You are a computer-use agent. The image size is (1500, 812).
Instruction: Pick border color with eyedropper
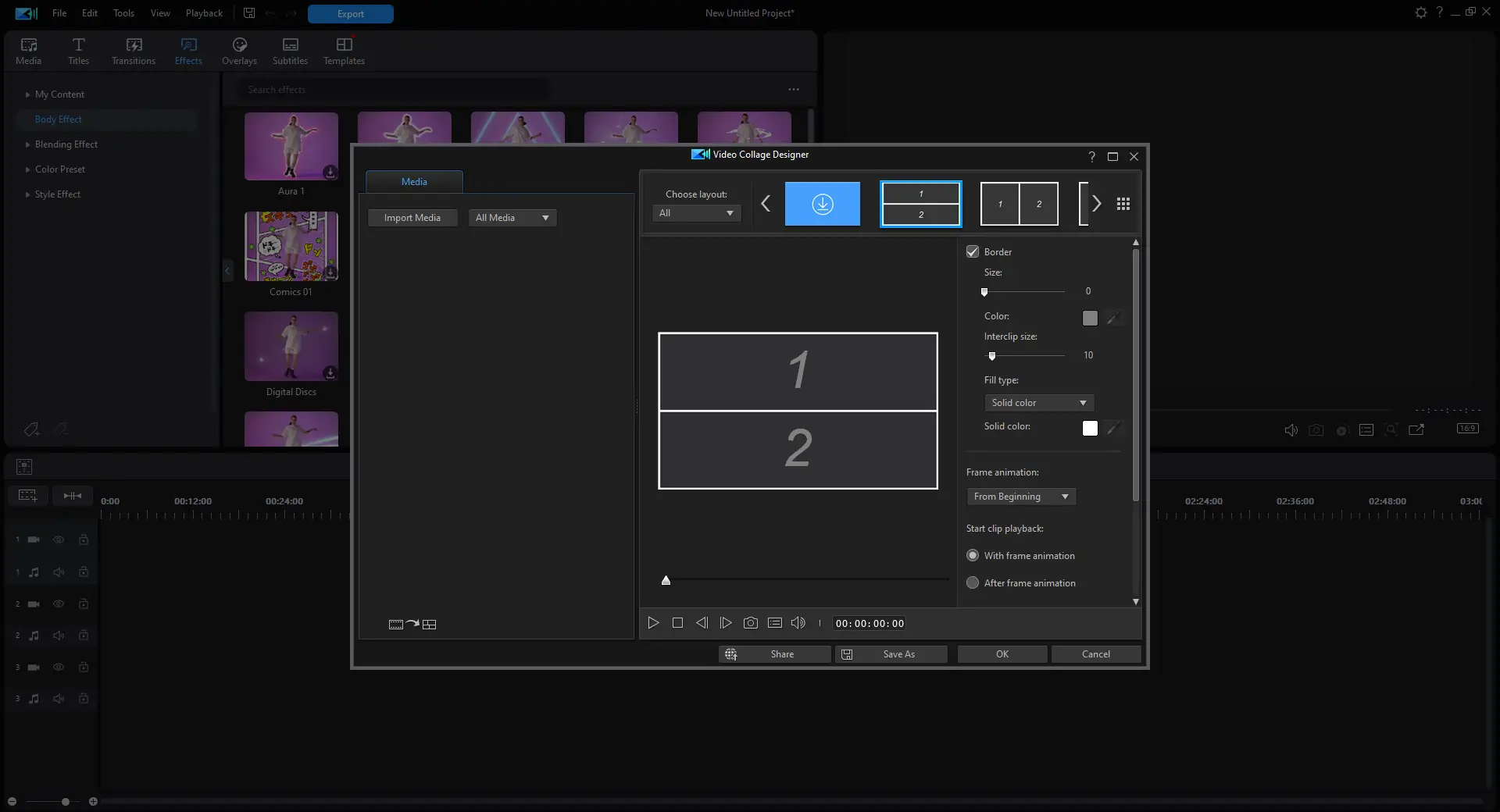1113,318
